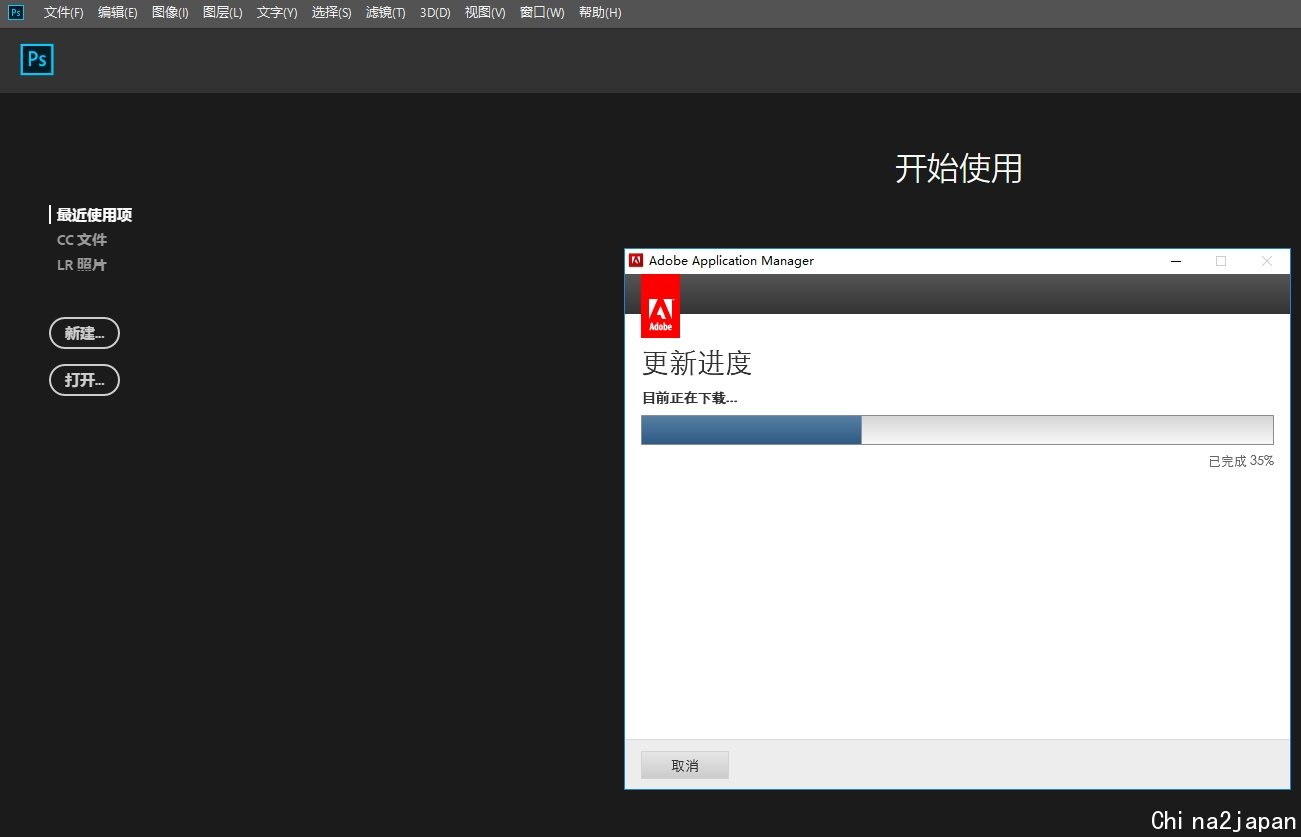Switch to CC 文件 list
Screen dimensions: 1301x837
82,240
